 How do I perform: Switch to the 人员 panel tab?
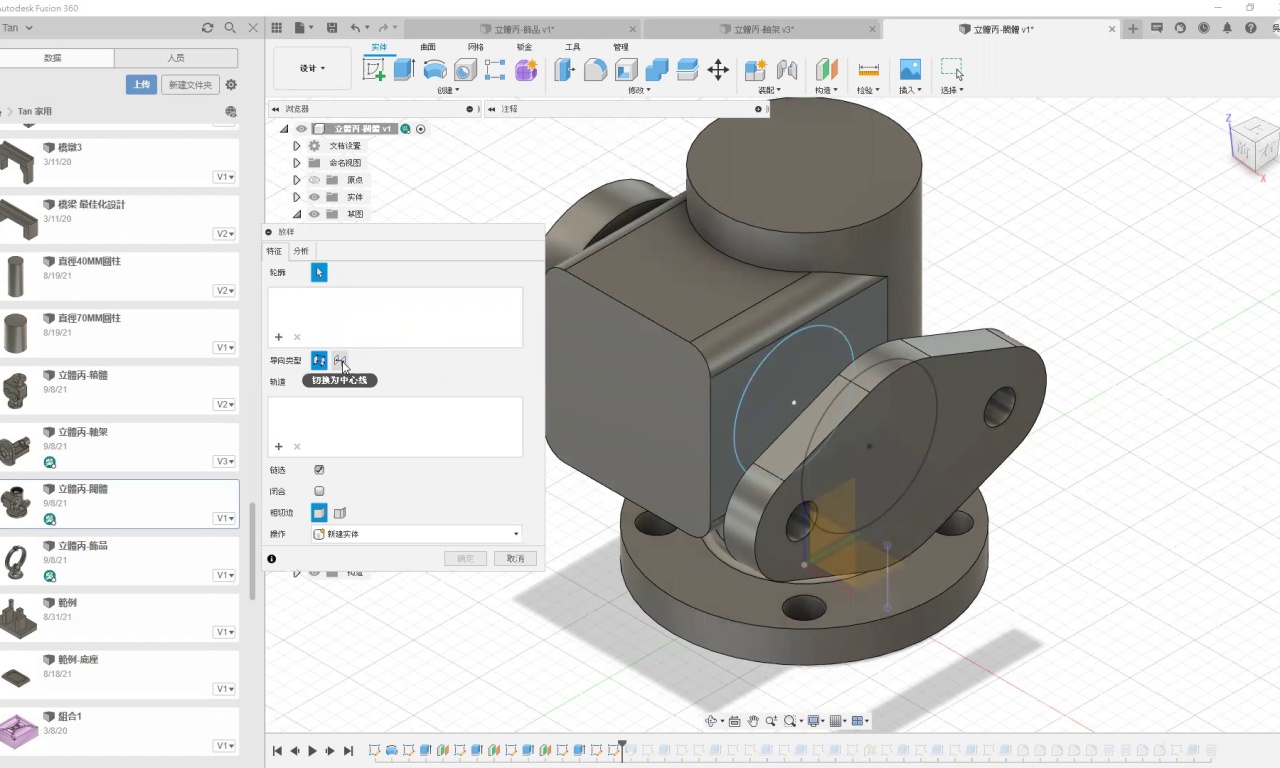pyautogui.click(x=176, y=58)
